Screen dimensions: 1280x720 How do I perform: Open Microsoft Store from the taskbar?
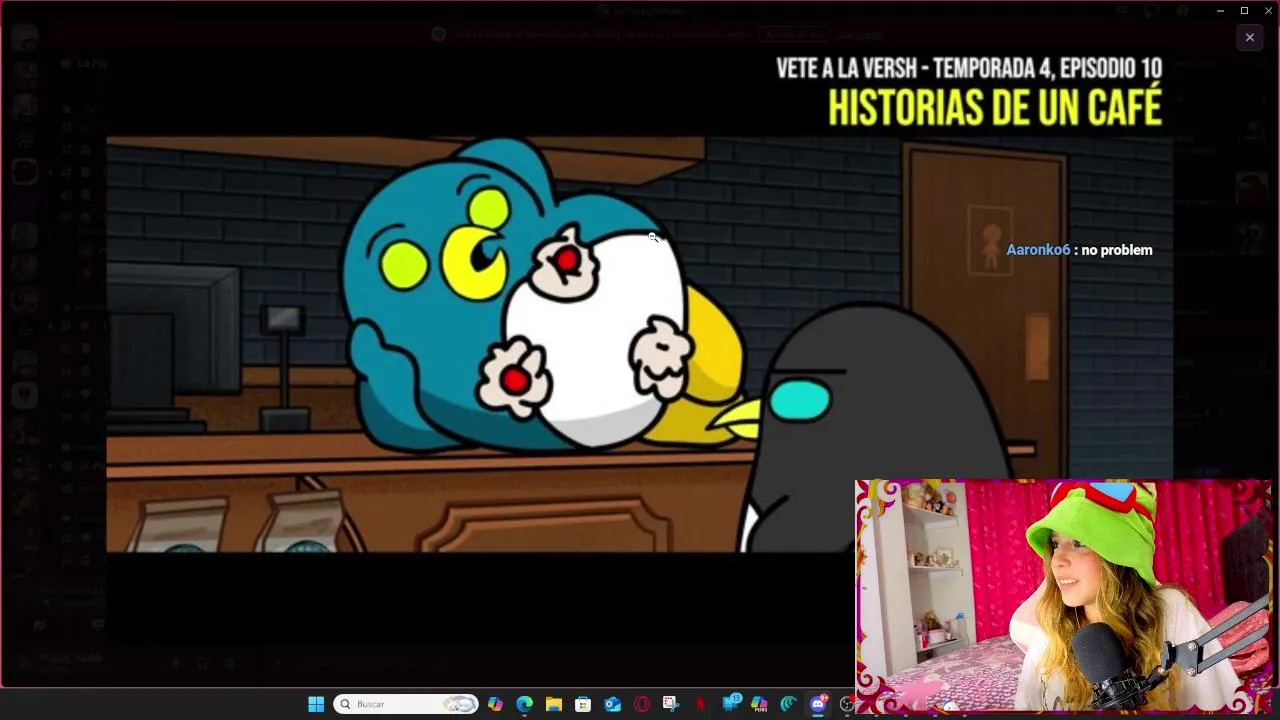(583, 704)
